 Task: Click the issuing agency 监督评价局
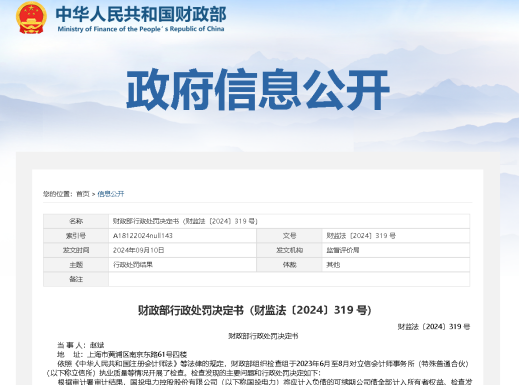[343, 250]
